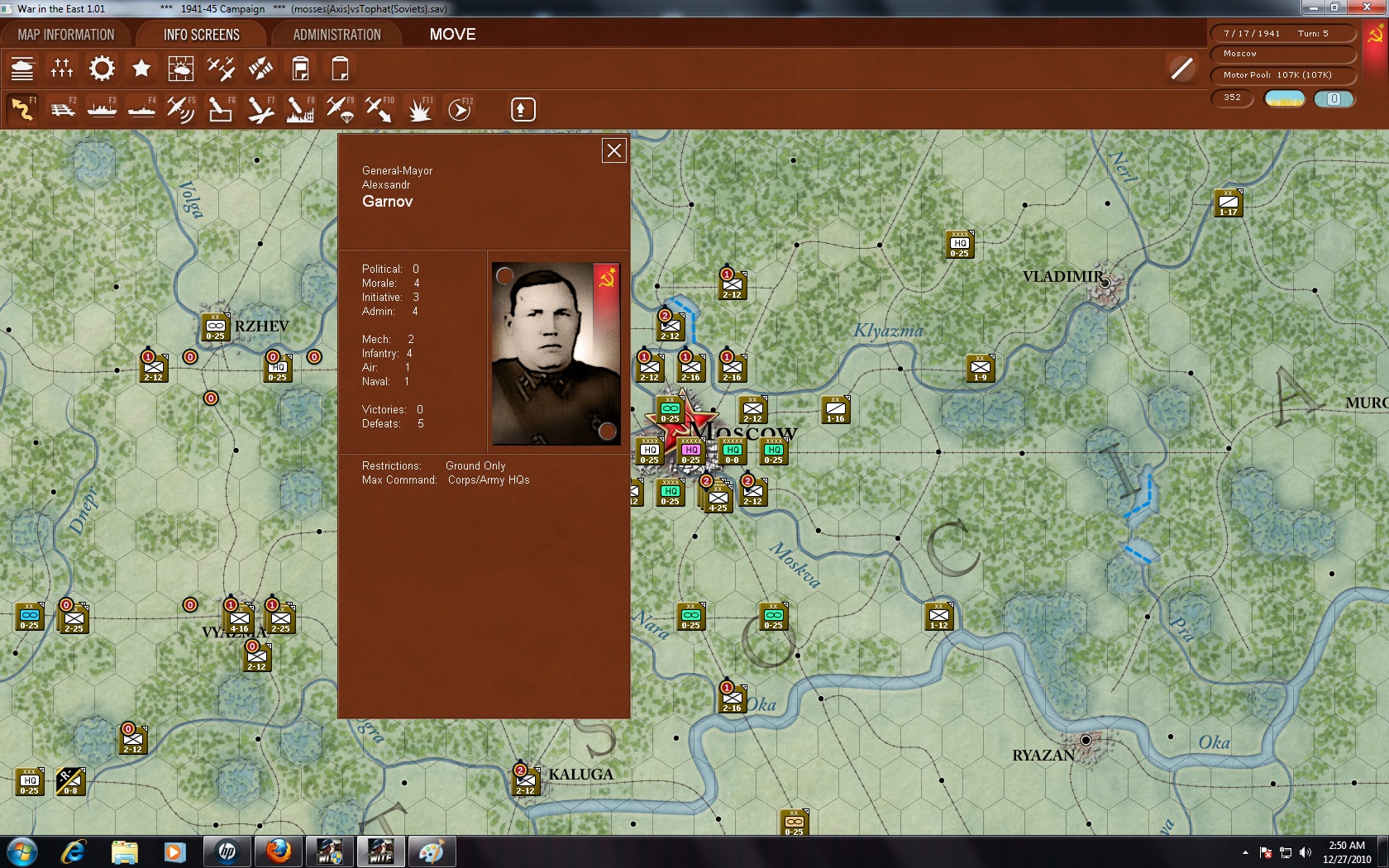The width and height of the screenshot is (1389, 868).
Task: Select the F9 air transport mode
Action: [340, 109]
